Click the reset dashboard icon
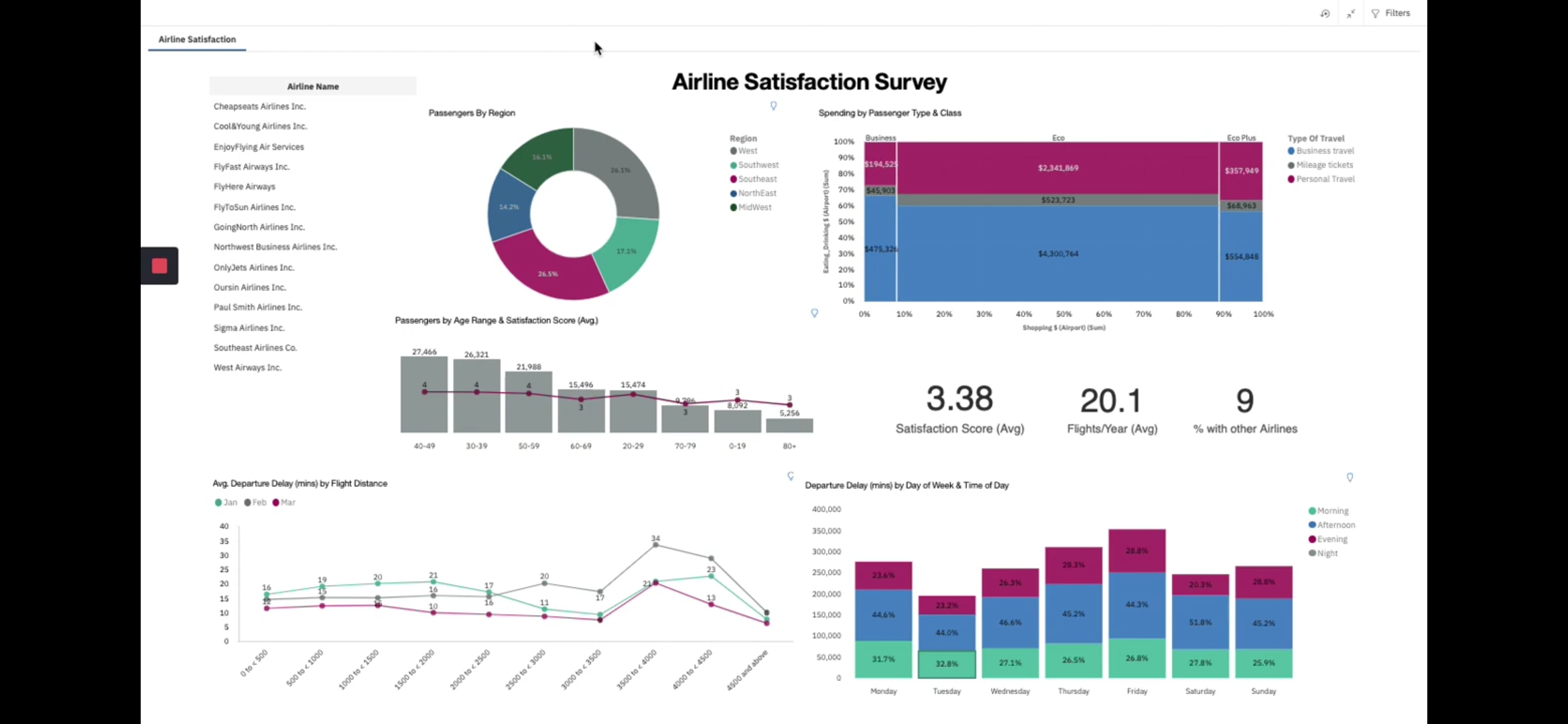The height and width of the screenshot is (724, 1568). 1325,13
